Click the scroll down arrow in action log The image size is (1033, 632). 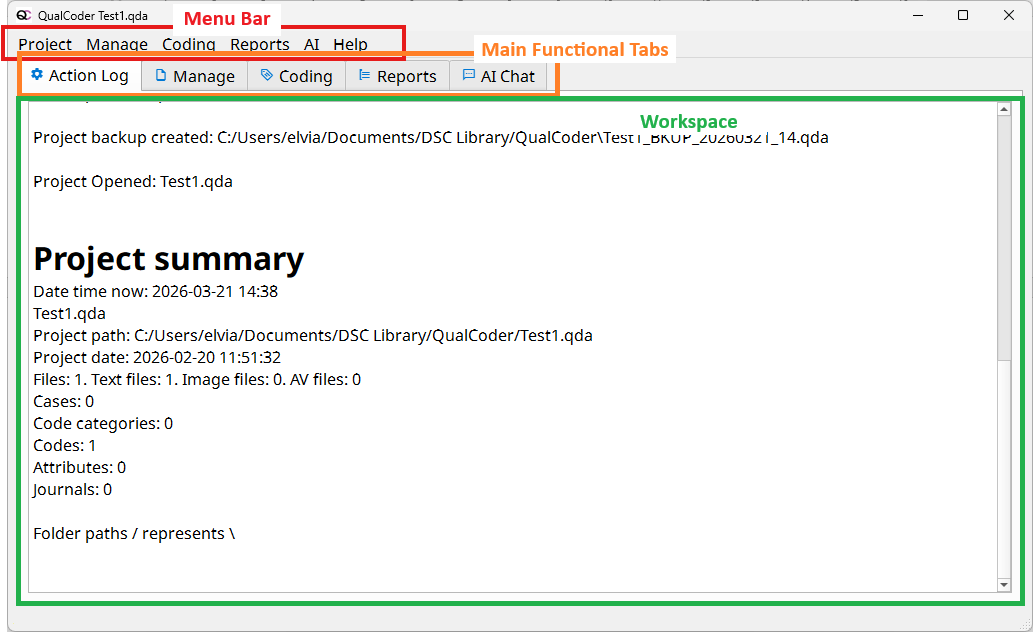pyautogui.click(x=1004, y=584)
